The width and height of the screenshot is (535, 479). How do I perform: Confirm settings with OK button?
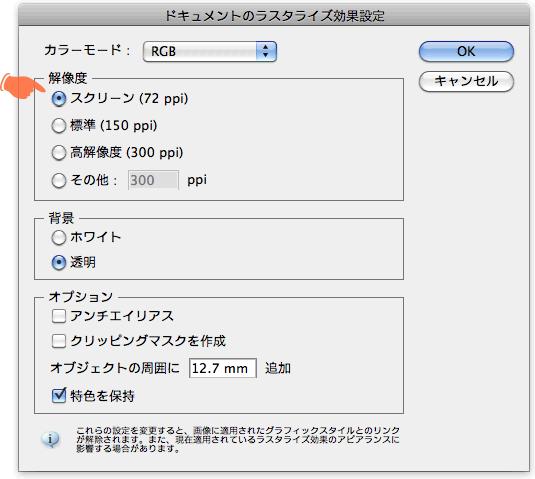466,52
